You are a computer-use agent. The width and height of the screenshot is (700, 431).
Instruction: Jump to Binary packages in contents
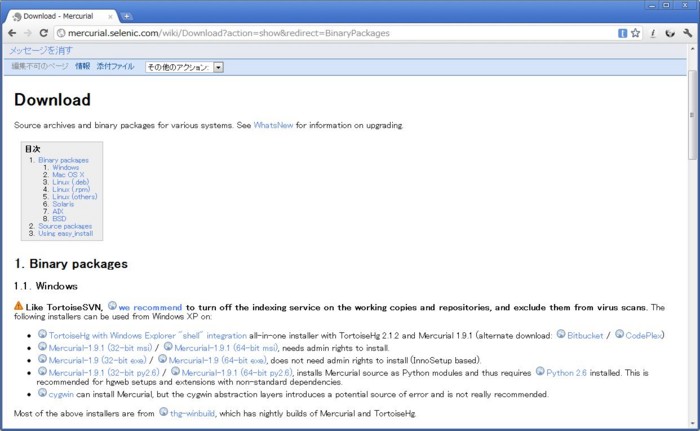63,160
